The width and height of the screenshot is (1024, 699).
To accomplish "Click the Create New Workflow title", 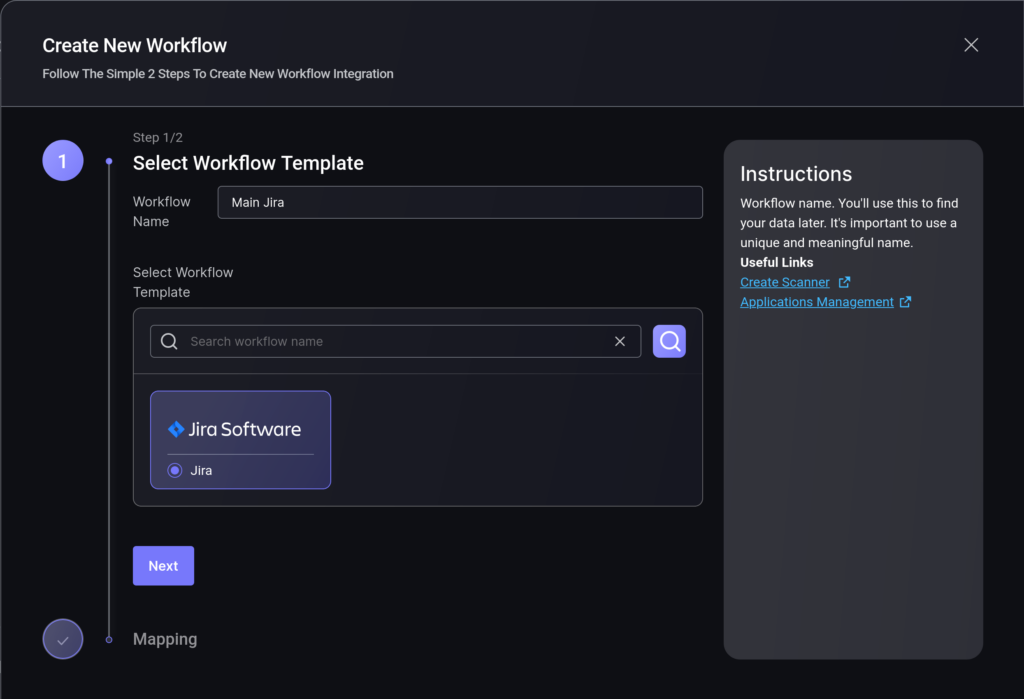I will click(135, 45).
